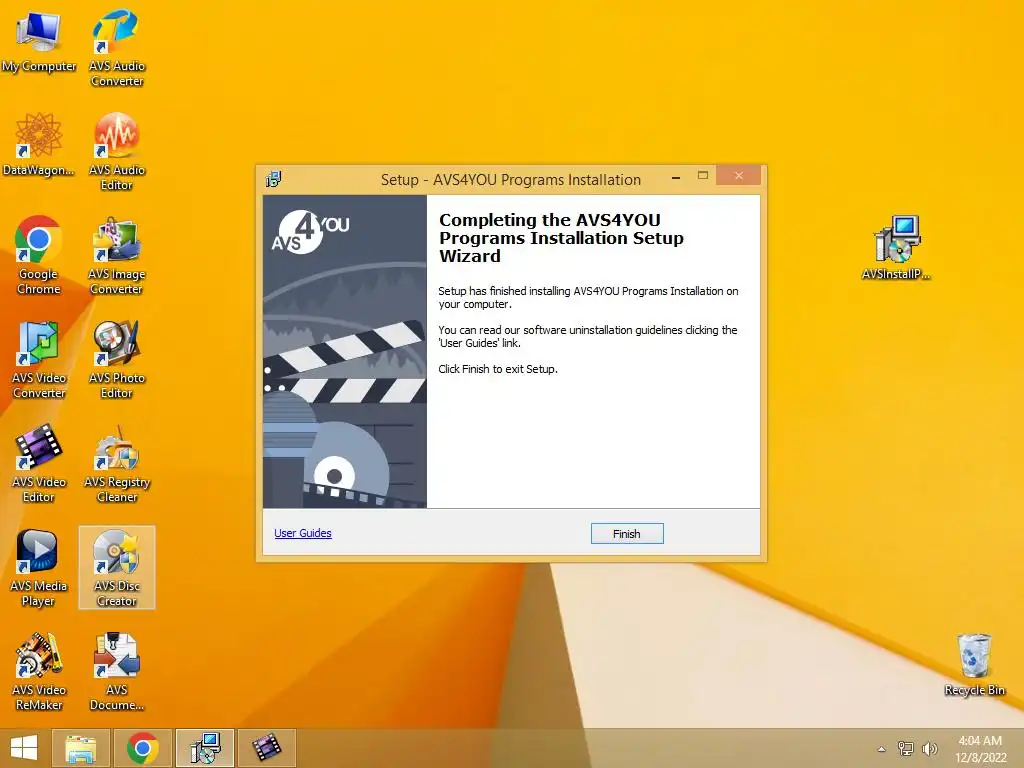Open the Windows Start button

(x=24, y=748)
